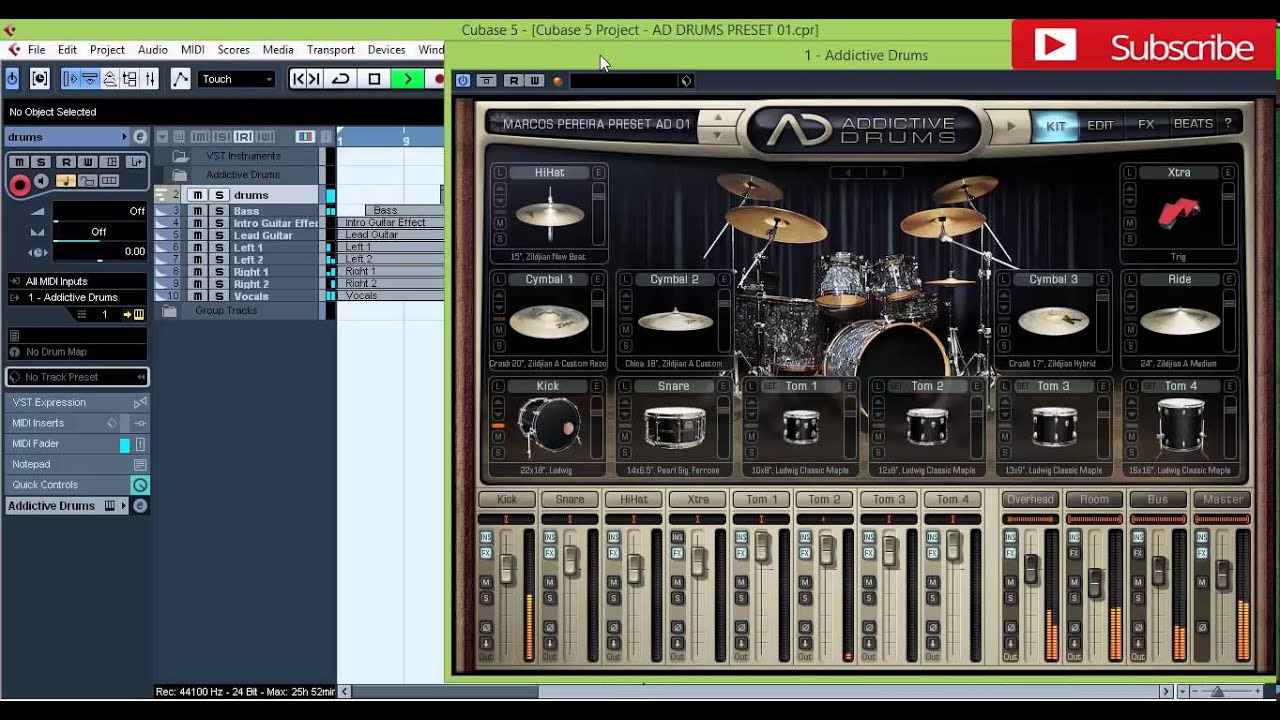Select the Room mixer channel button

point(1094,499)
